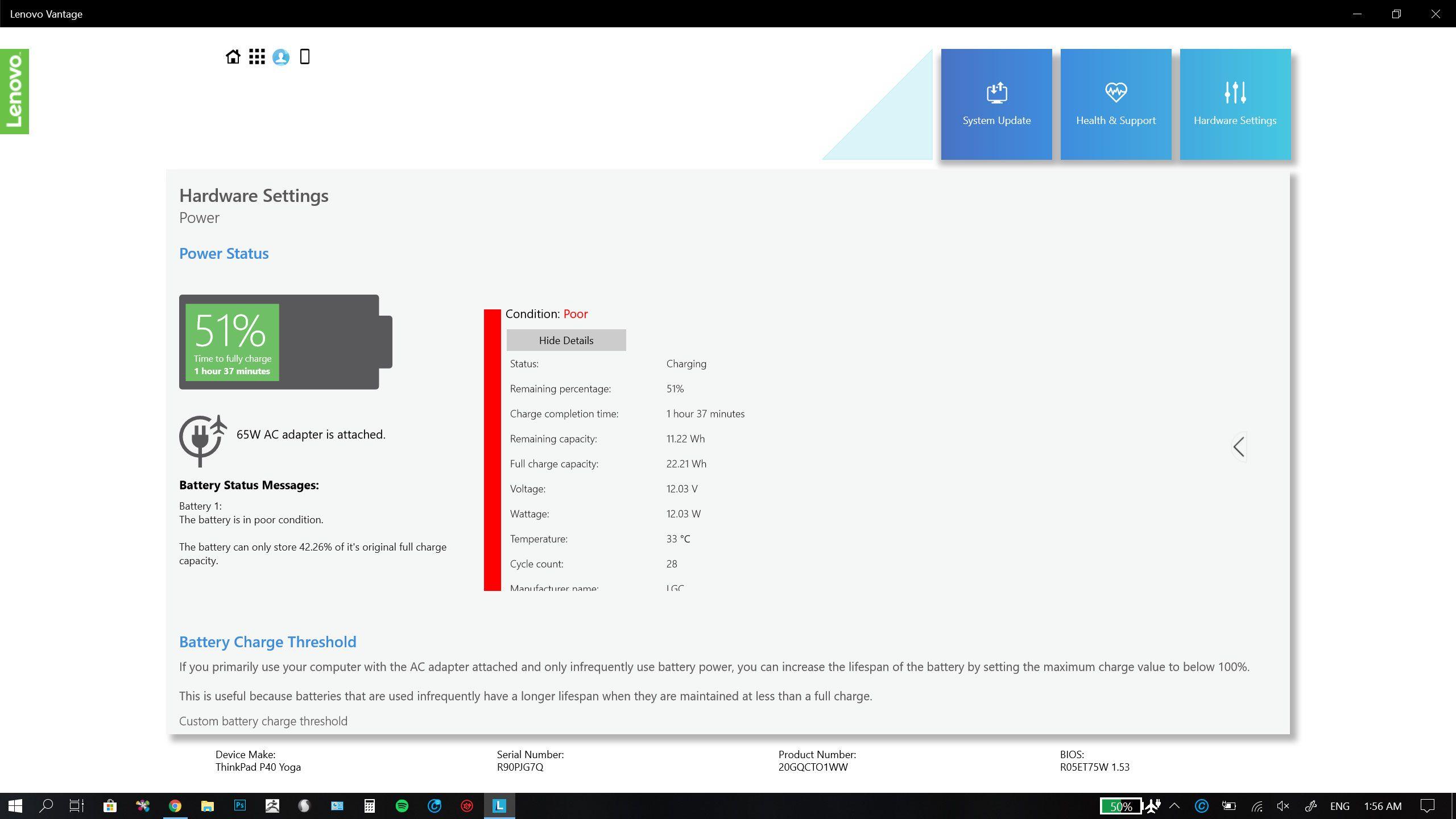Click the red battery condition bar
Screen dimensions: 1456x819
pos(492,450)
